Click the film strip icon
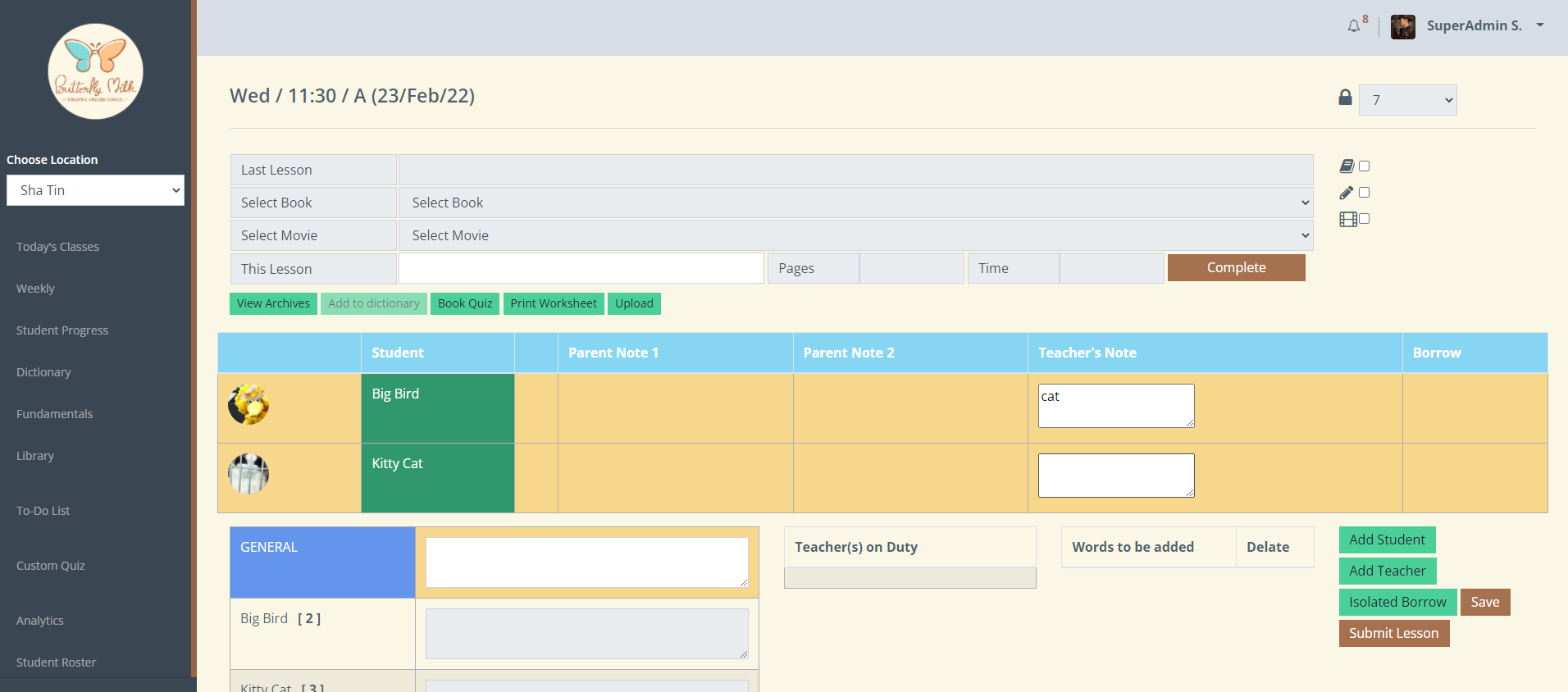 pyautogui.click(x=1347, y=219)
